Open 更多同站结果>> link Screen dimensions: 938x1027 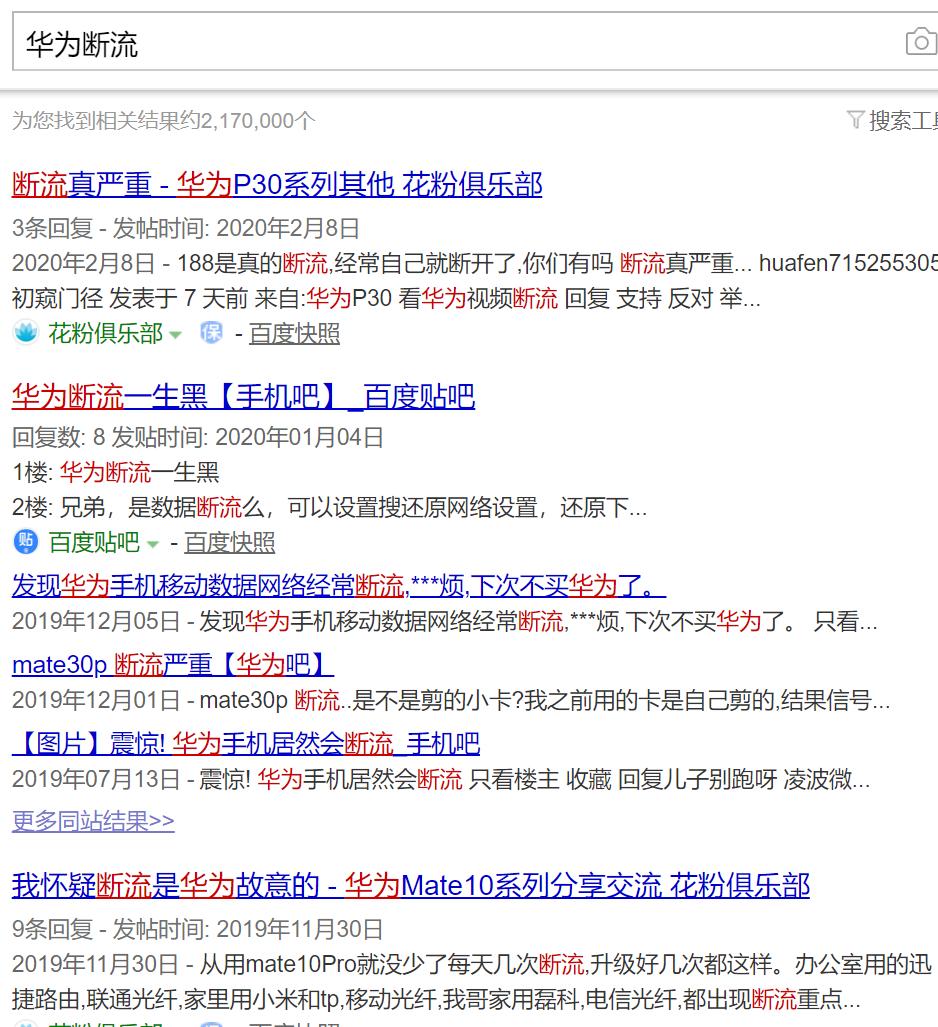pos(93,819)
